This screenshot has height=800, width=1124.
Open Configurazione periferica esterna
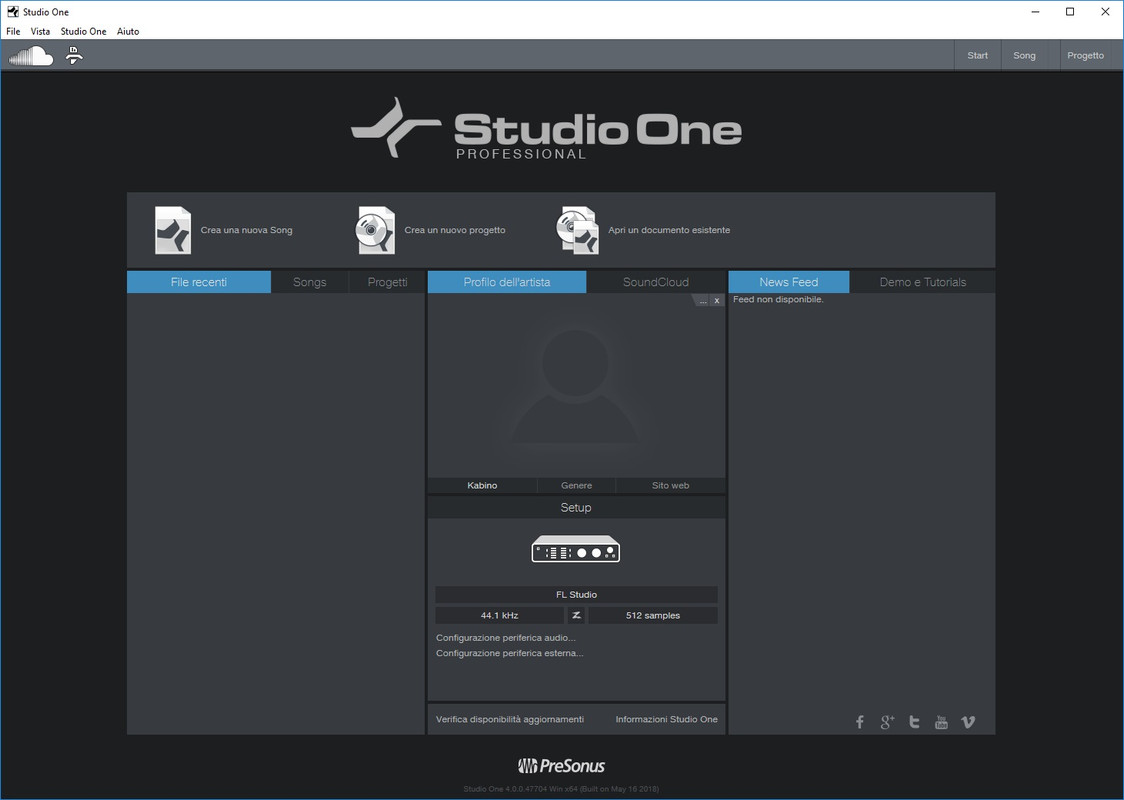tap(510, 653)
